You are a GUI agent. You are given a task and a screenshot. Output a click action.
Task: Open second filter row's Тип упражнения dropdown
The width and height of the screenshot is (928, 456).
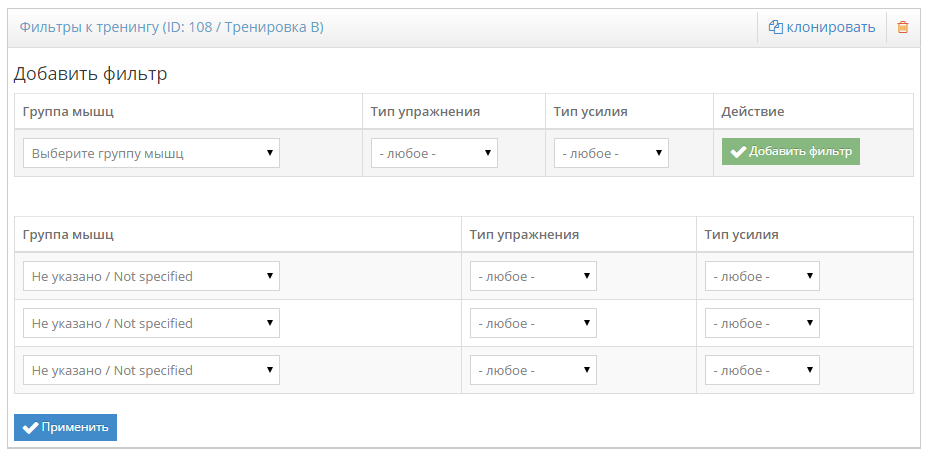pos(533,323)
